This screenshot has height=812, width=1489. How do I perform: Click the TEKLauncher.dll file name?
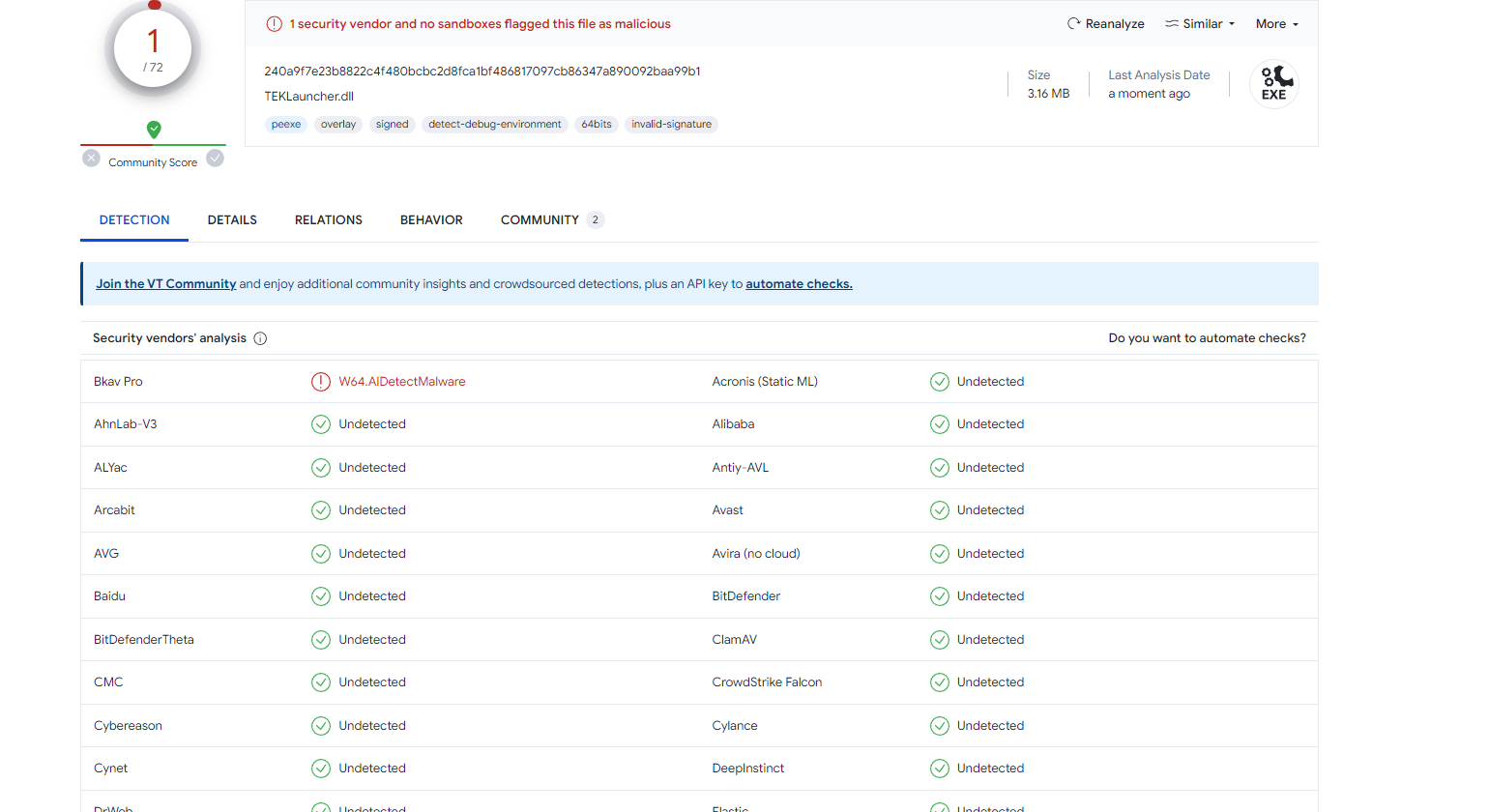(x=309, y=97)
